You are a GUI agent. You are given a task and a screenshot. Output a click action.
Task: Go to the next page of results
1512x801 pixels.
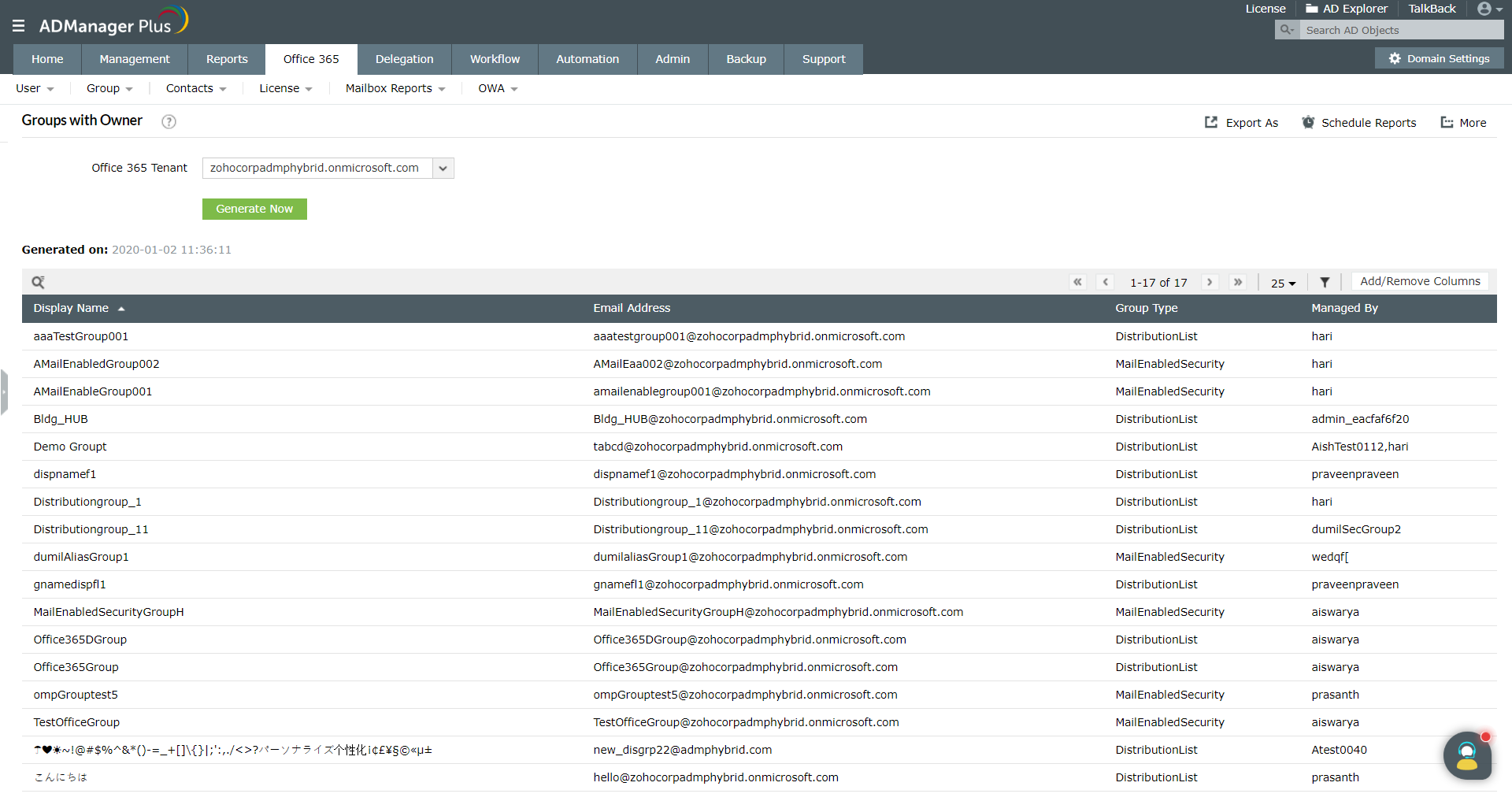1210,281
